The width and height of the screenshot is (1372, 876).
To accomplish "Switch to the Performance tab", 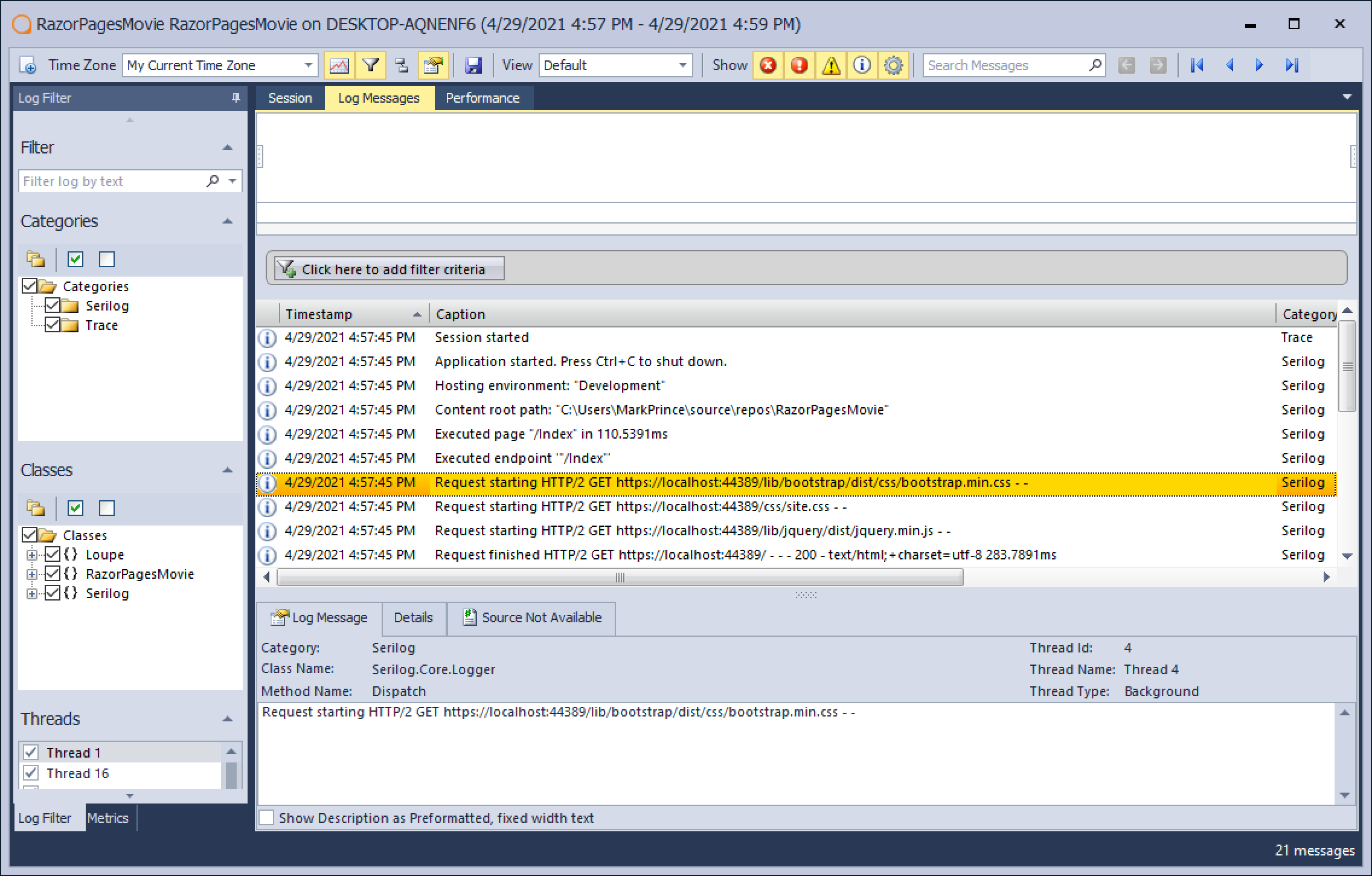I will point(485,97).
